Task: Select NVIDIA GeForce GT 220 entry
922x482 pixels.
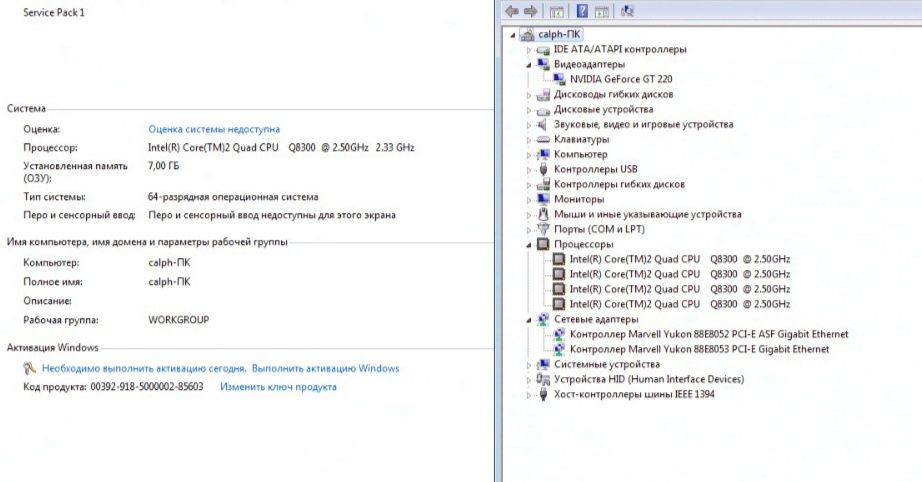Action: [621, 79]
